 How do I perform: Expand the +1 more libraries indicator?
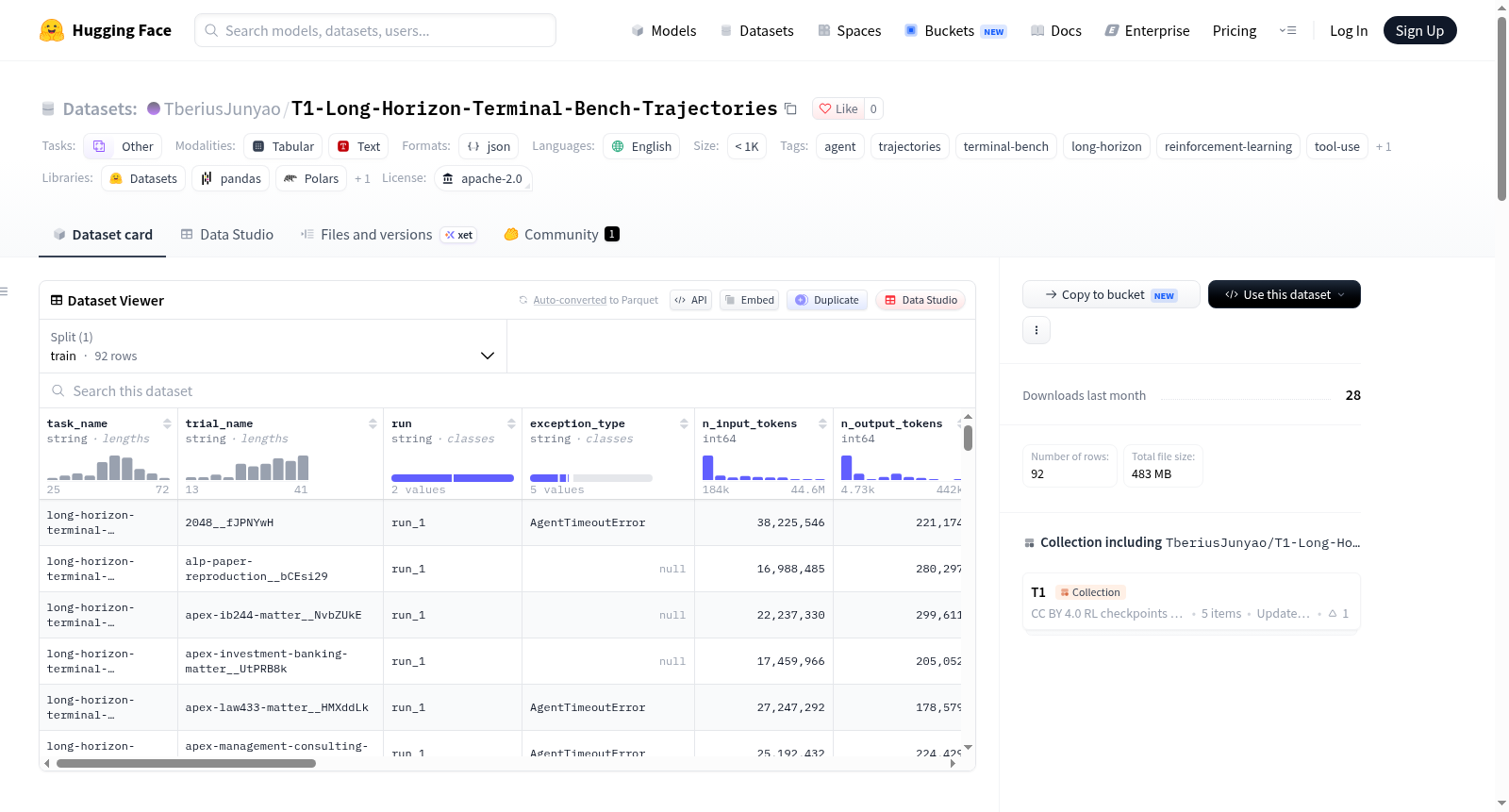pos(362,178)
